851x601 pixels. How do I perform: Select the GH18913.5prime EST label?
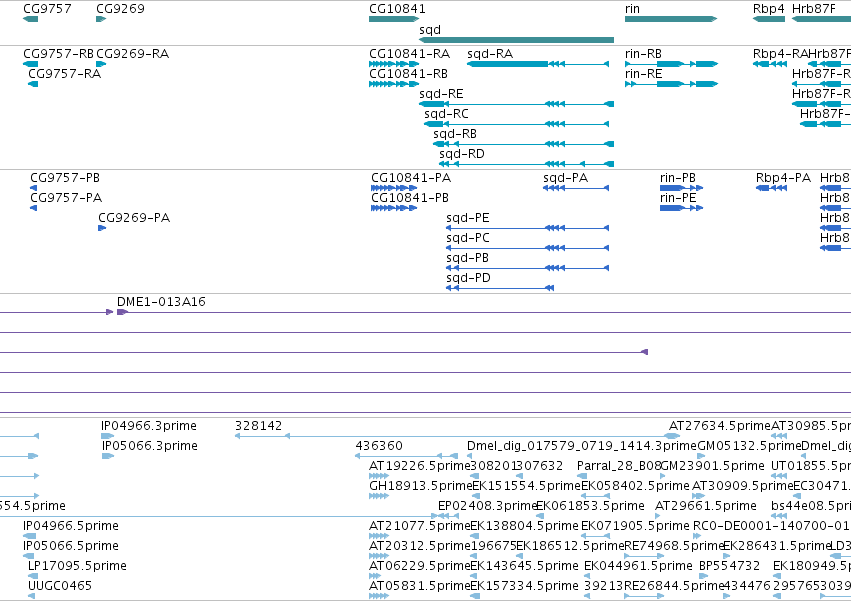(x=421, y=486)
